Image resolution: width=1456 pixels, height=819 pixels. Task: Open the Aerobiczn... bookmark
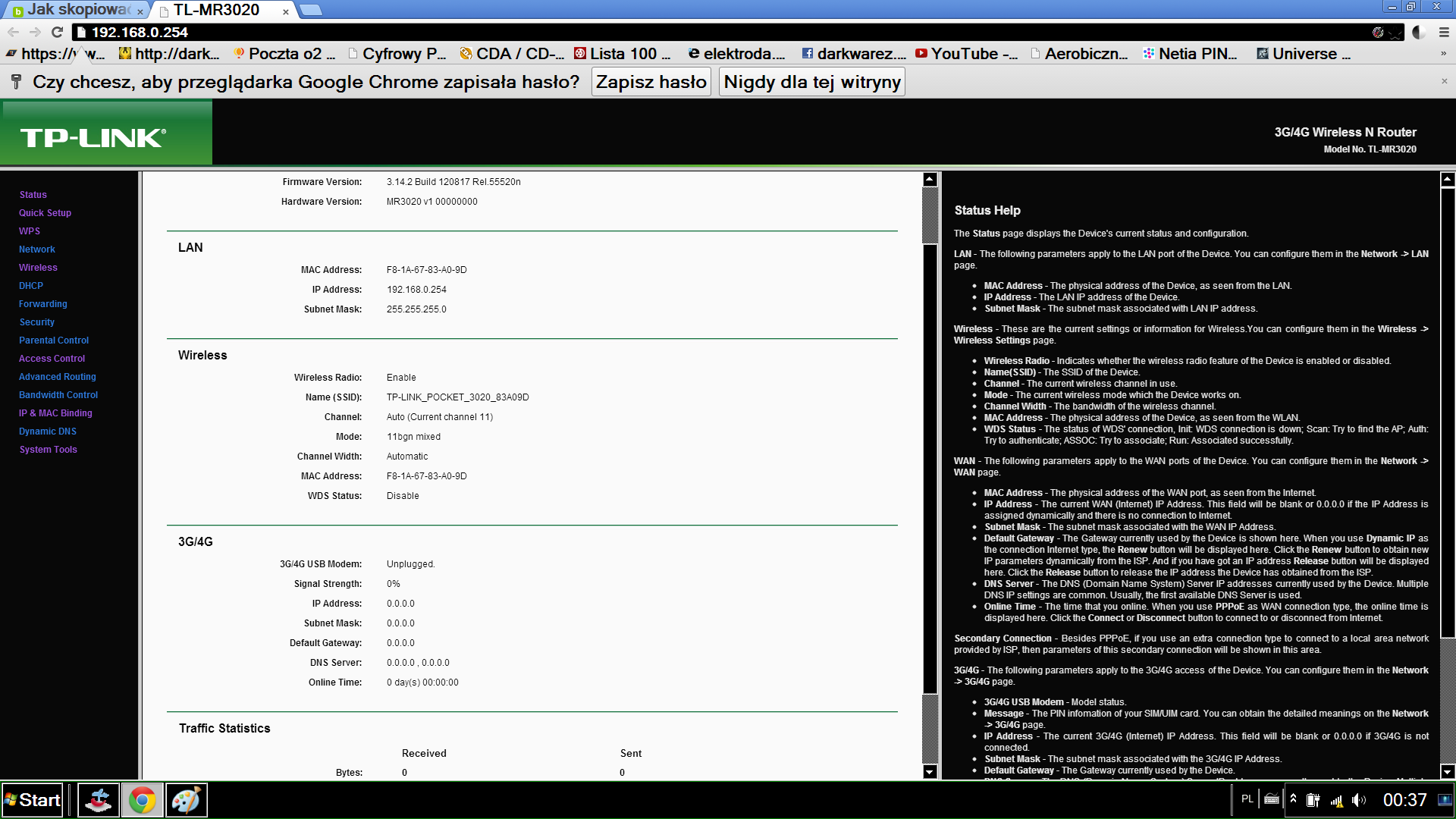[x=1080, y=54]
